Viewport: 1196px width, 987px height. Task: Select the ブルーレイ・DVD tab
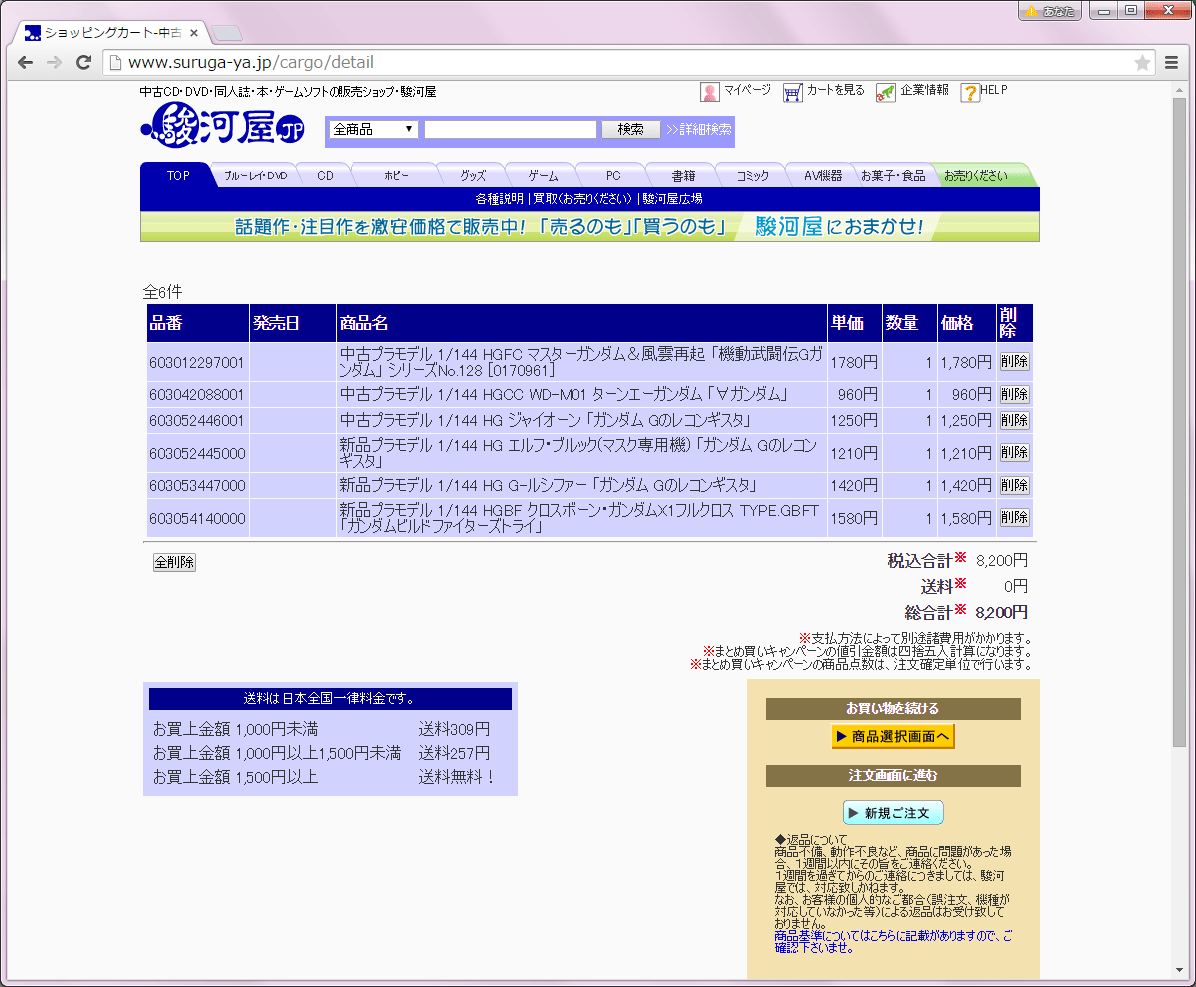pyautogui.click(x=256, y=175)
